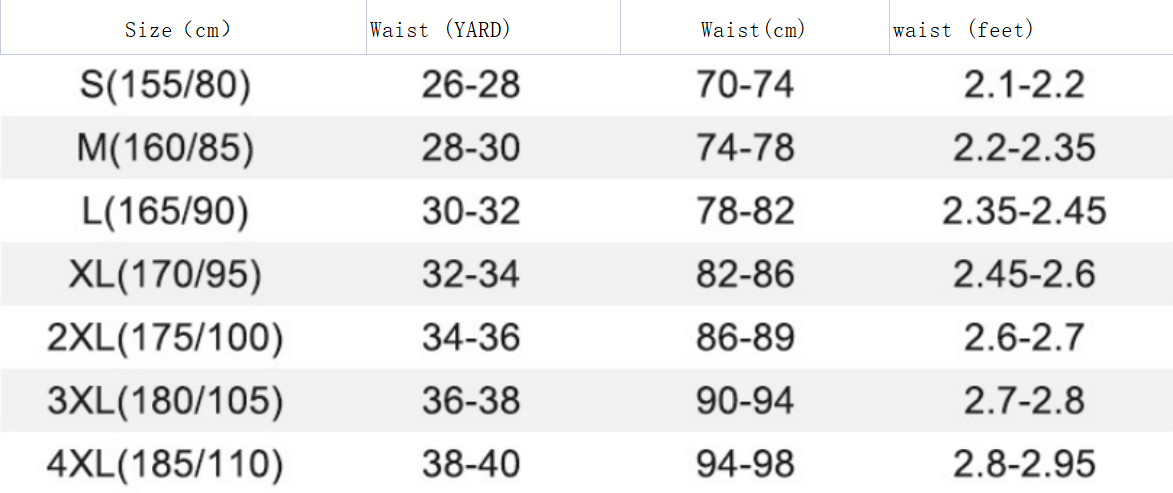Click the 30-32 waist yard value
The width and height of the screenshot is (1173, 493).
[471, 211]
